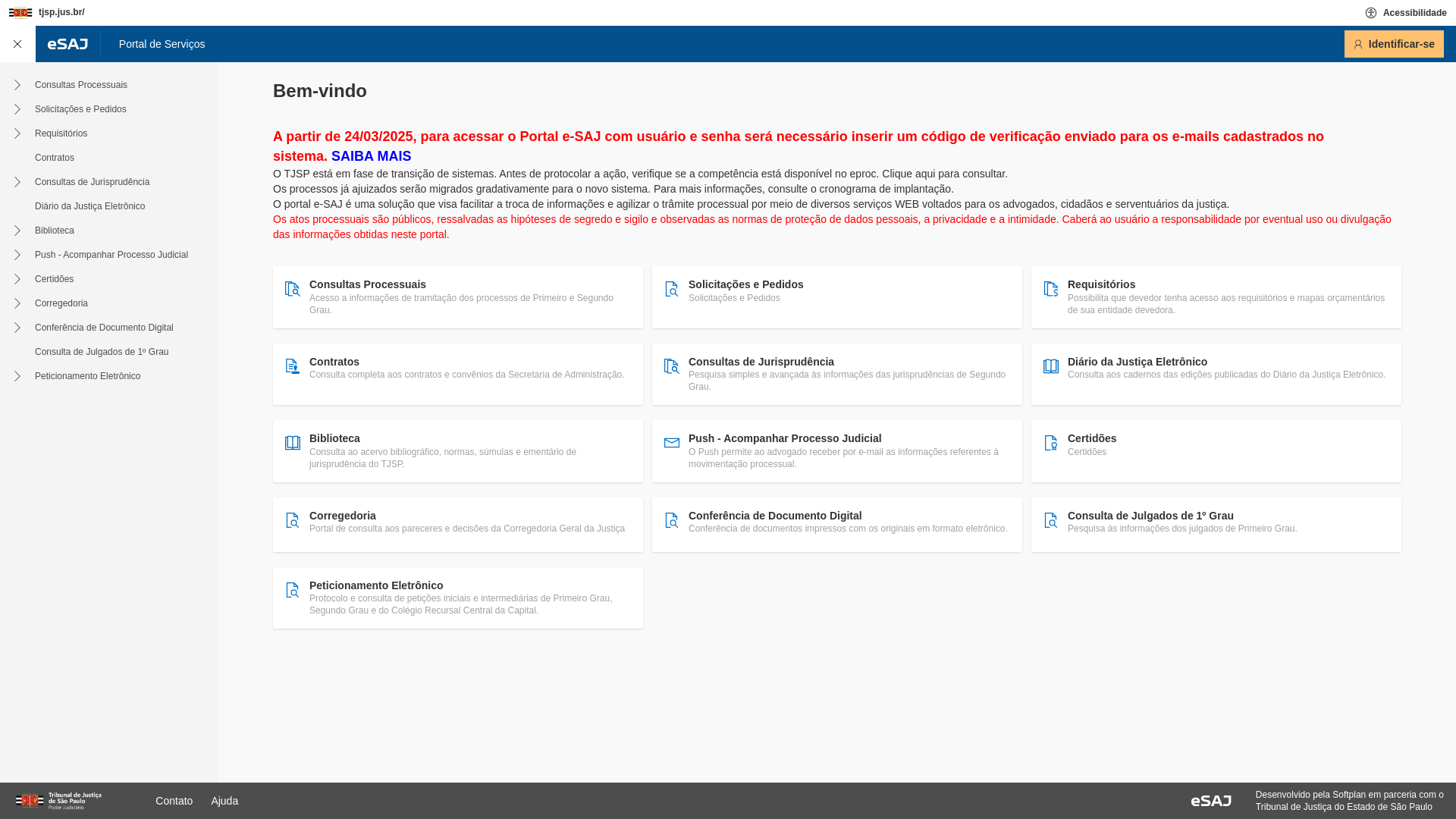This screenshot has height=819, width=1456.
Task: Click Consultas de Jurisprudência card icon
Action: point(672,366)
